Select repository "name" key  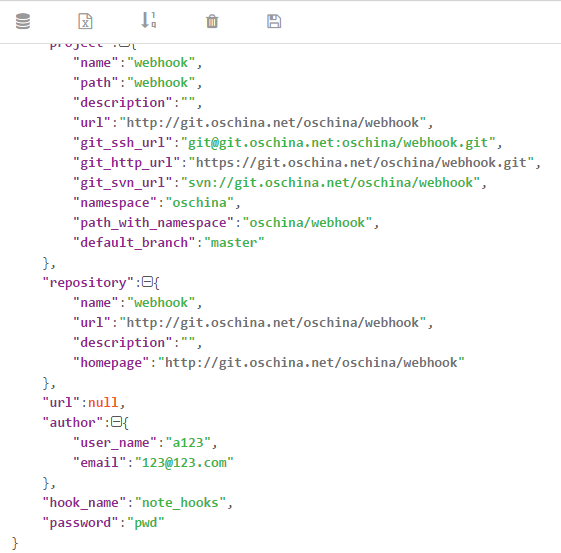point(95,303)
